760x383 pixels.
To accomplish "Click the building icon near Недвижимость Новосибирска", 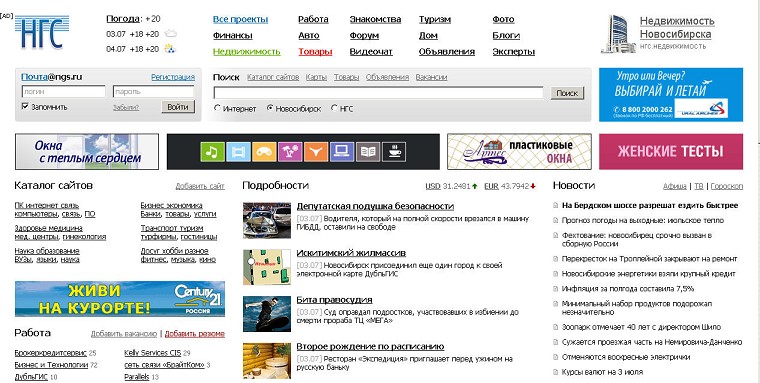I will coord(618,34).
